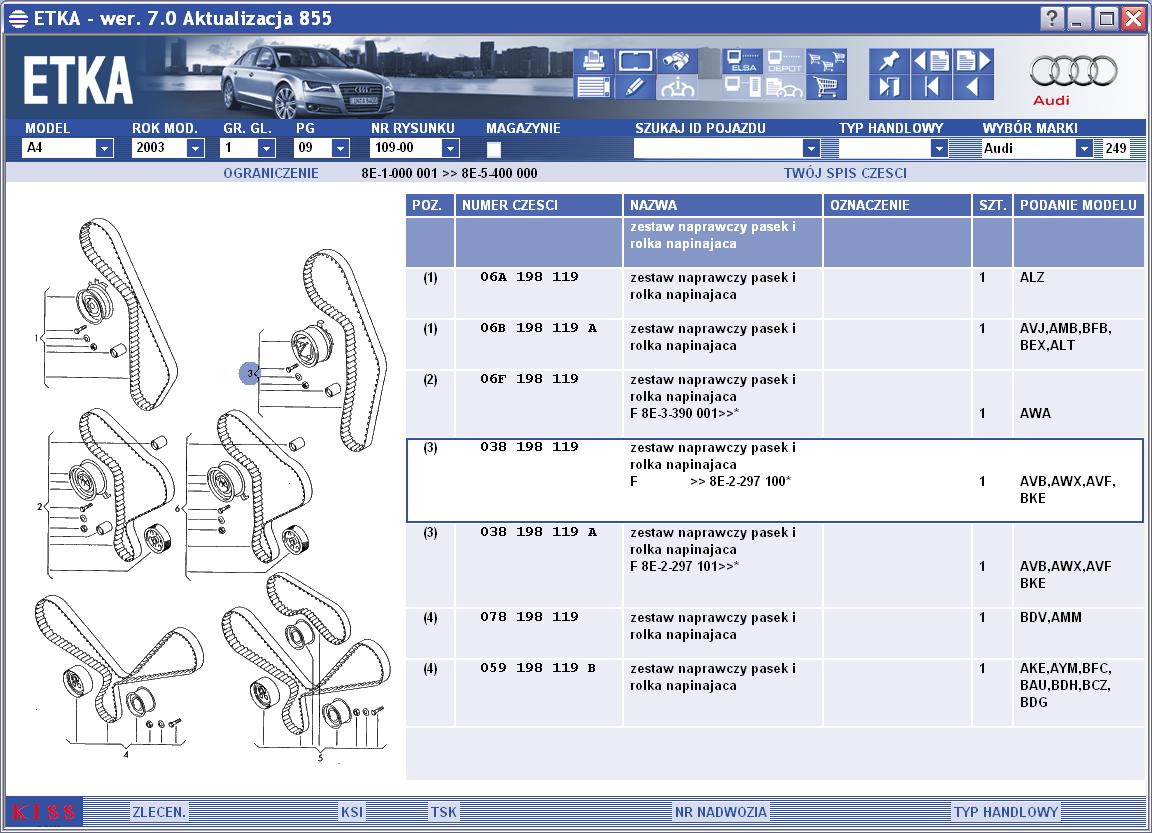The image size is (1152, 833).
Task: Click the help question mark in the title bar
Action: coord(1052,18)
